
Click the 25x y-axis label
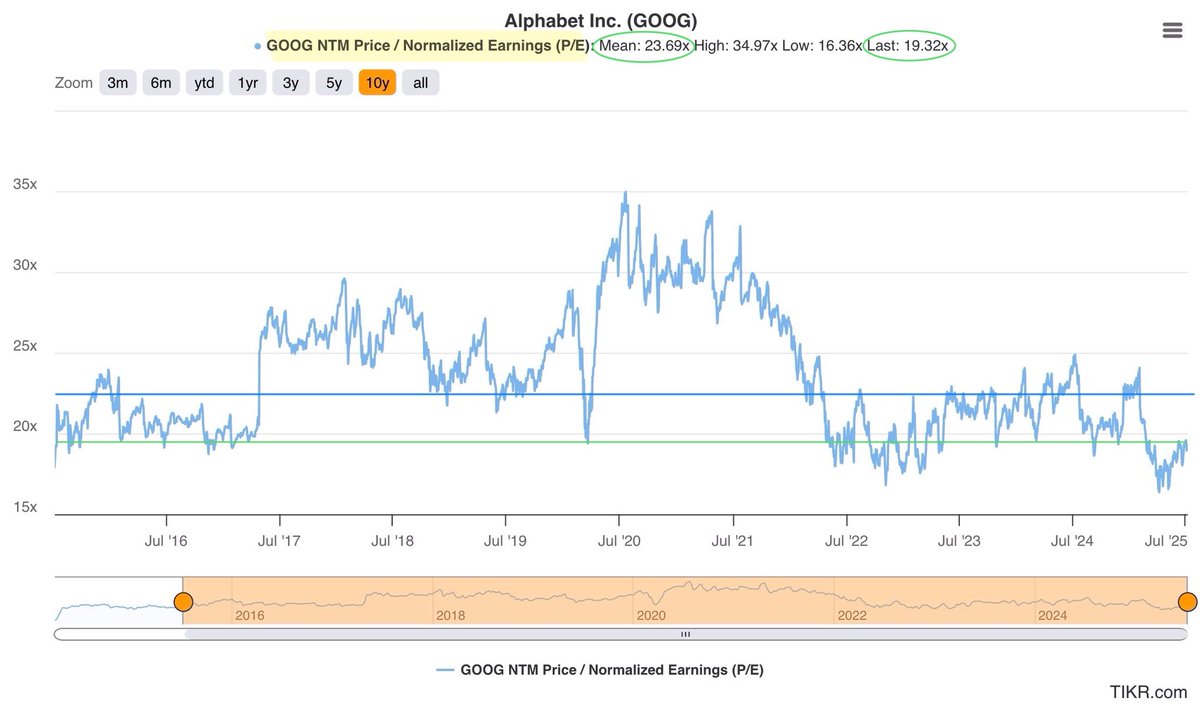(x=25, y=346)
